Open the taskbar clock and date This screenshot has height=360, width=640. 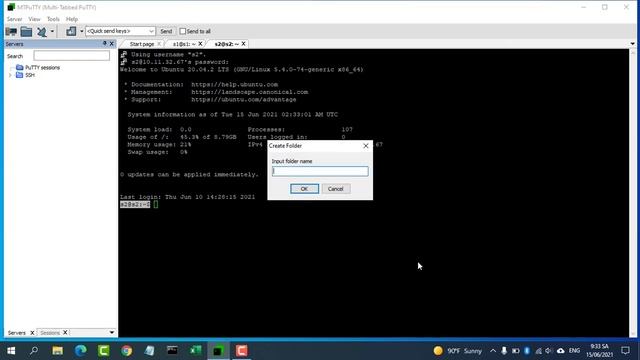point(600,351)
